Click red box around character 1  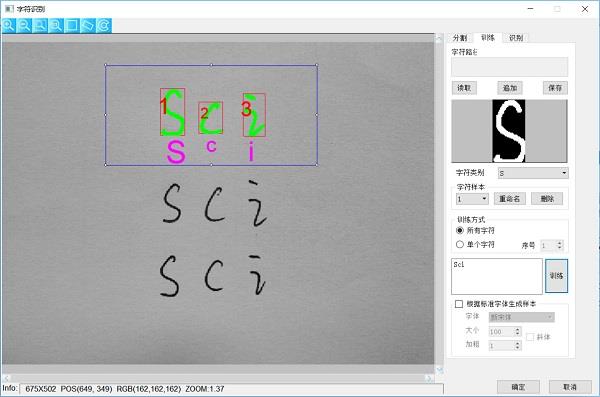[x=172, y=112]
